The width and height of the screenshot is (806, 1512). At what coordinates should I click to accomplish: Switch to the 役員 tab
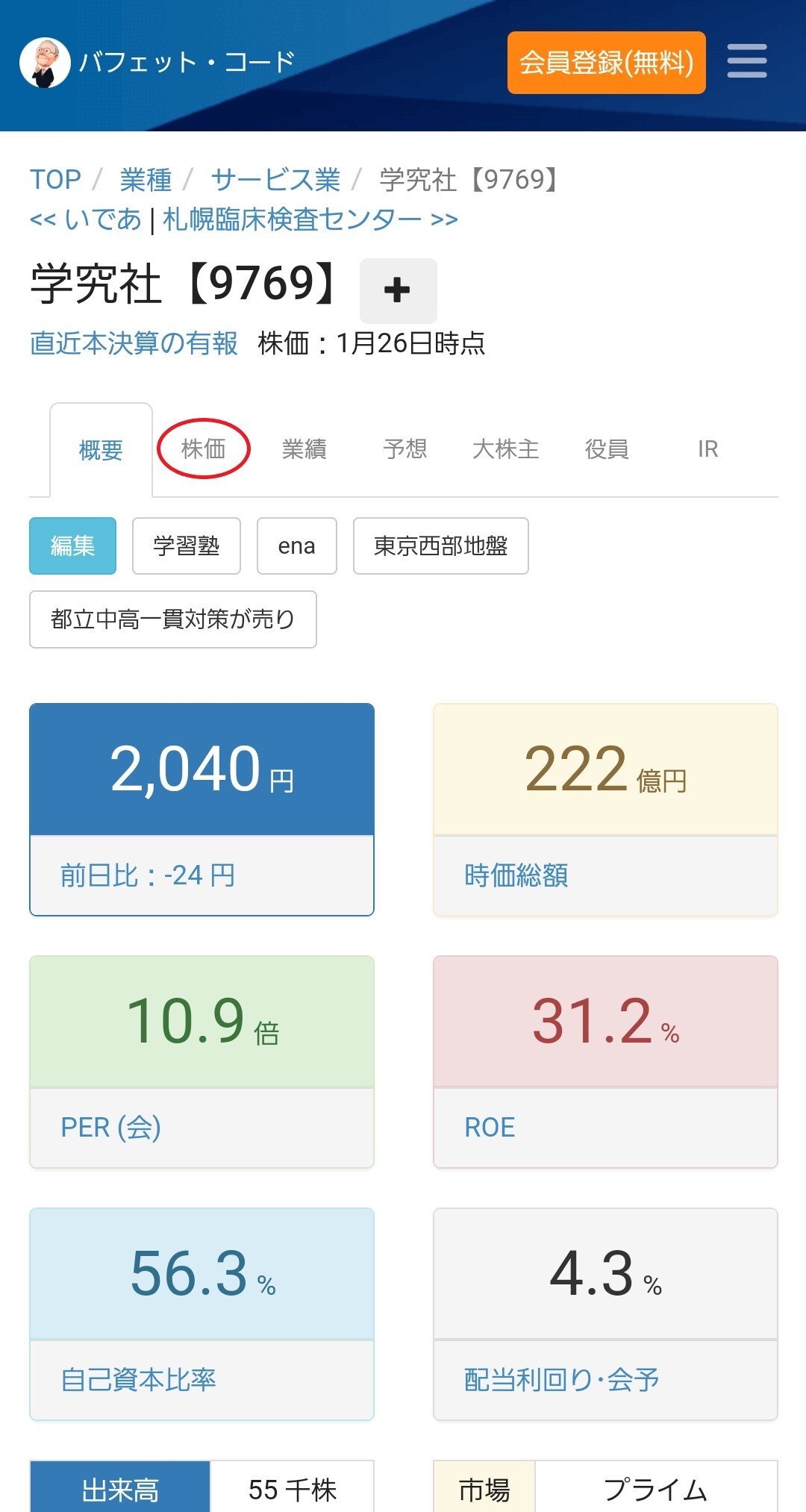click(x=607, y=449)
